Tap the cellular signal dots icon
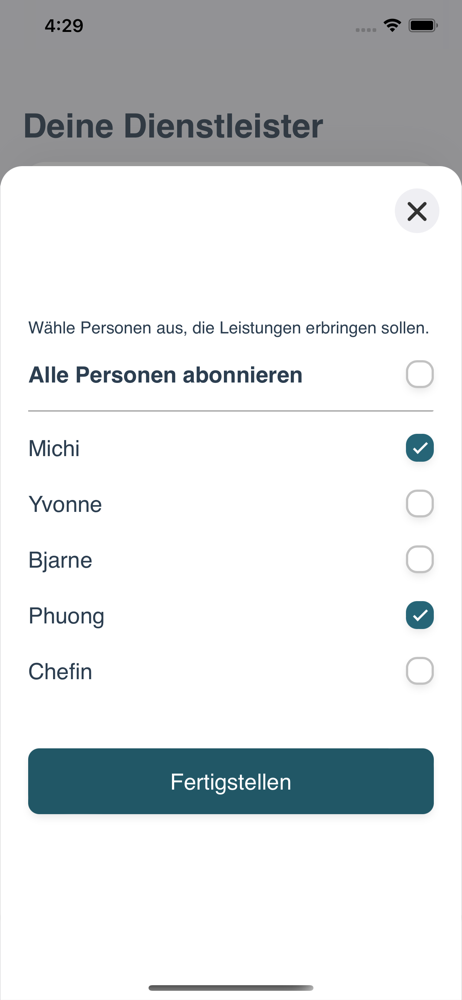462x1000 pixels. tap(366, 29)
